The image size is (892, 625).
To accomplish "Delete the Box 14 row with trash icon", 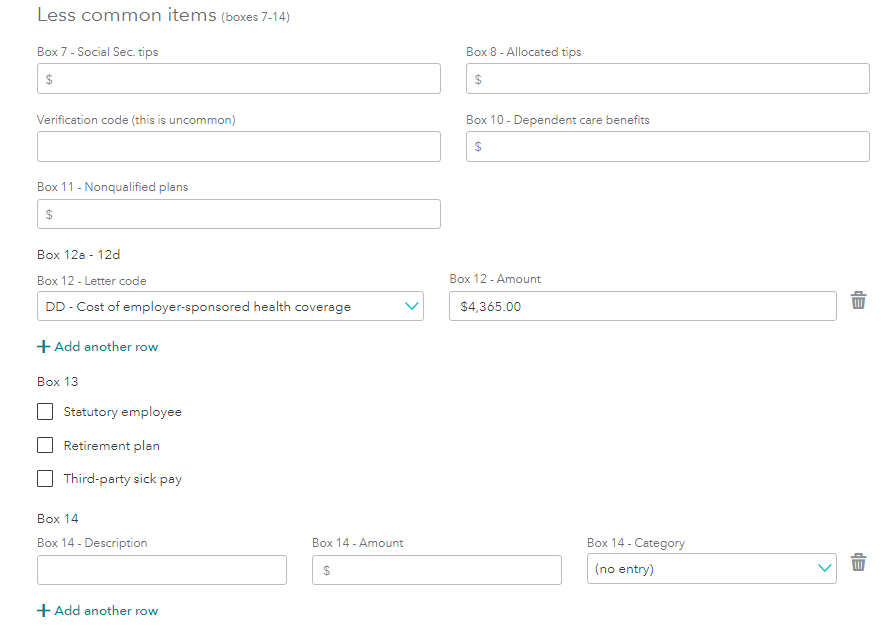I will 858,563.
